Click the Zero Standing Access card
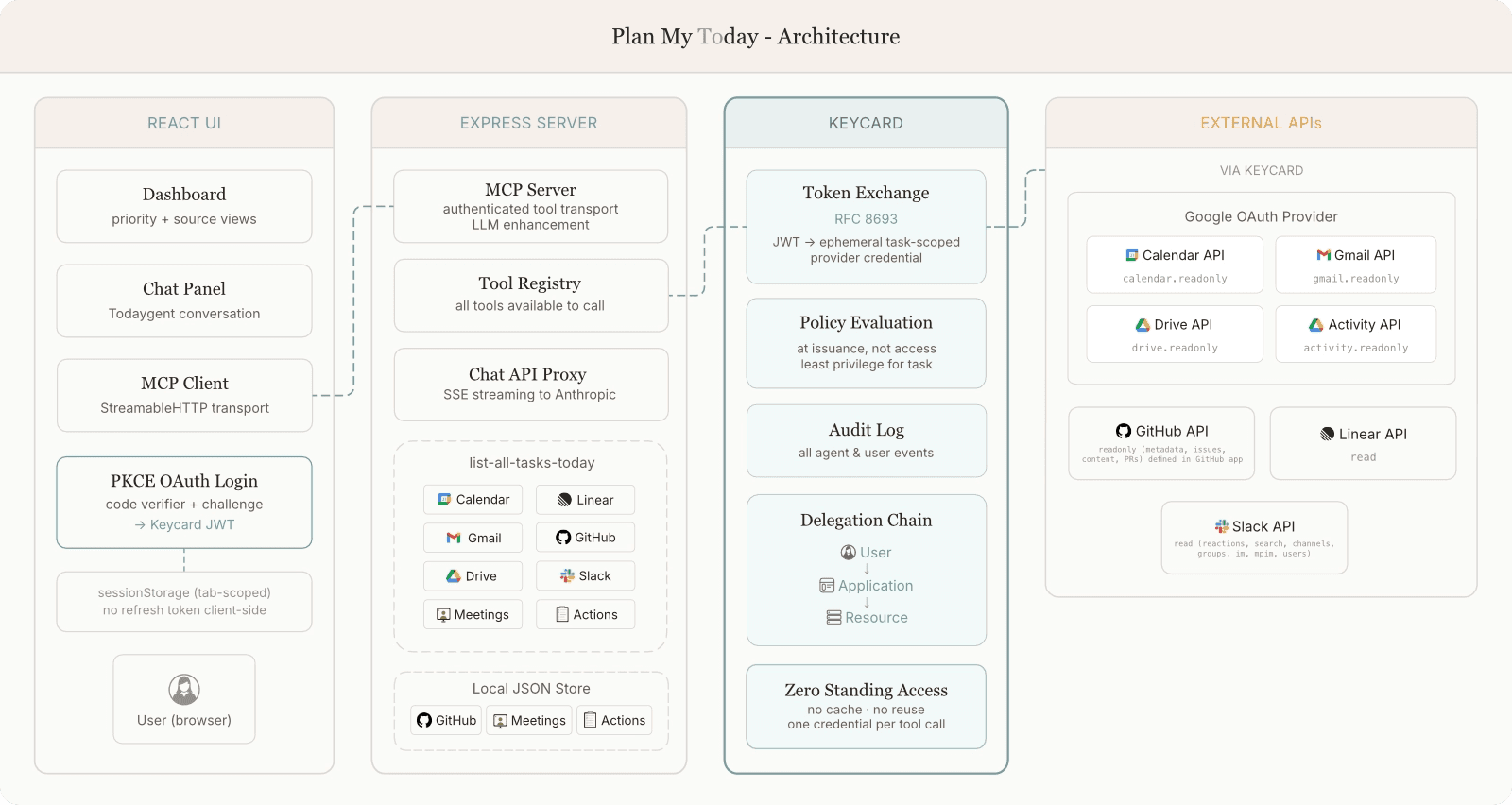Screen dimensions: 1512x805 coord(866,707)
